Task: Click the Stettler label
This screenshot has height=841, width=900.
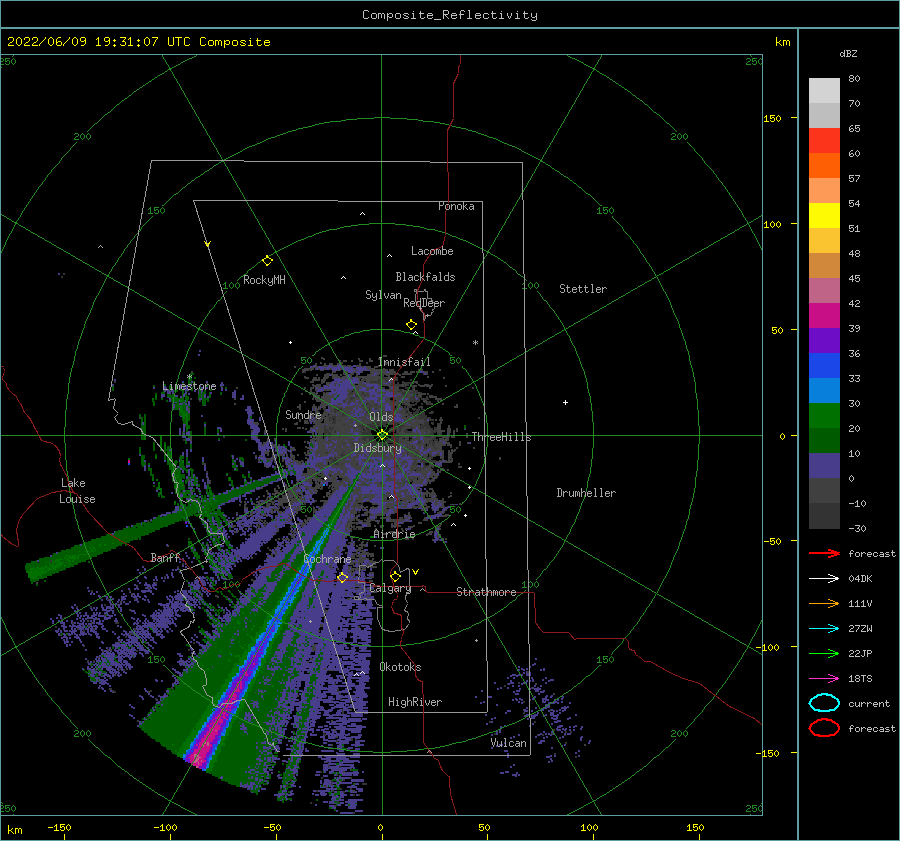Action: 583,289
